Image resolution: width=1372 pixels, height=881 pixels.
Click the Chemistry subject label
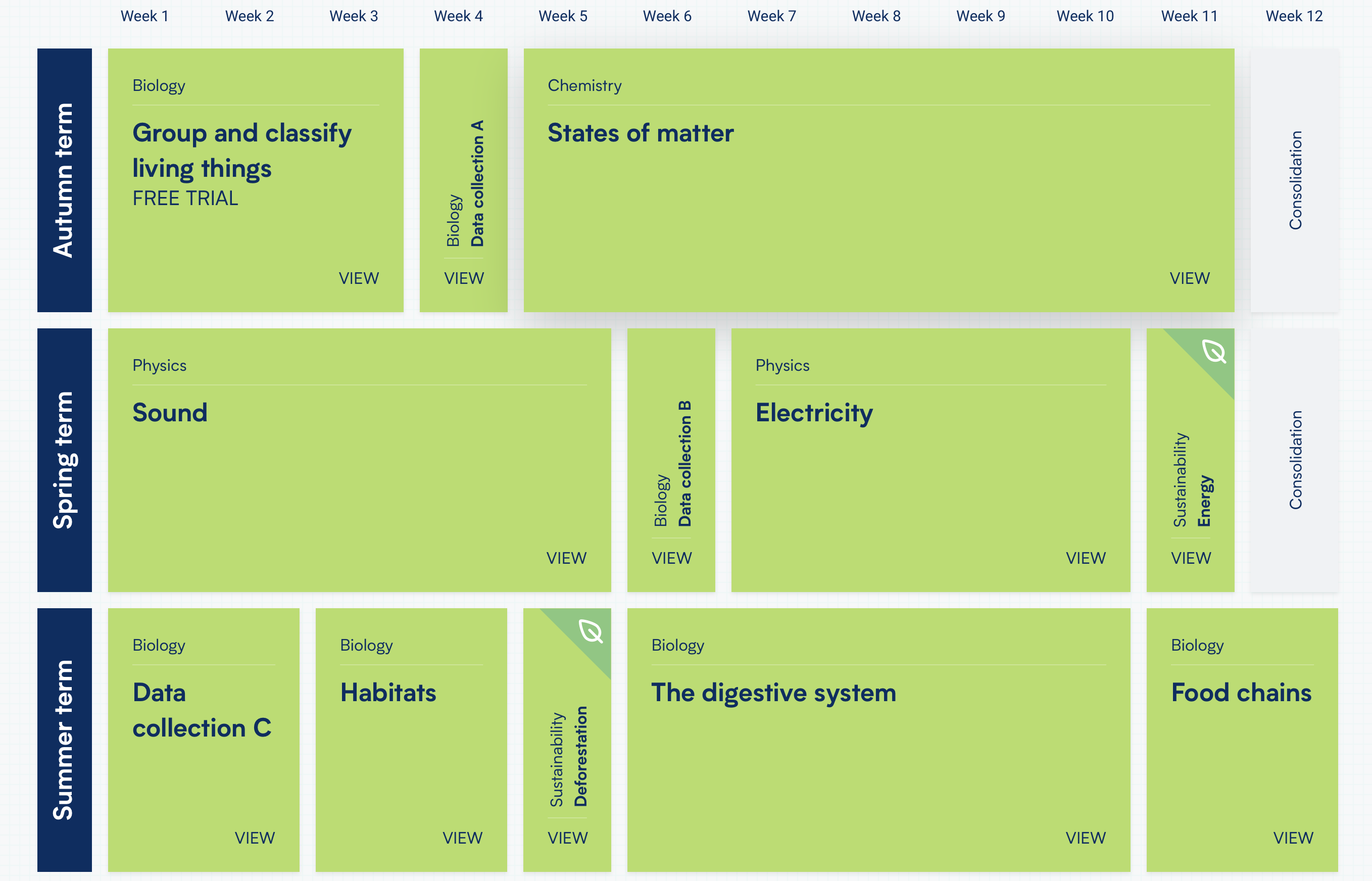click(584, 86)
